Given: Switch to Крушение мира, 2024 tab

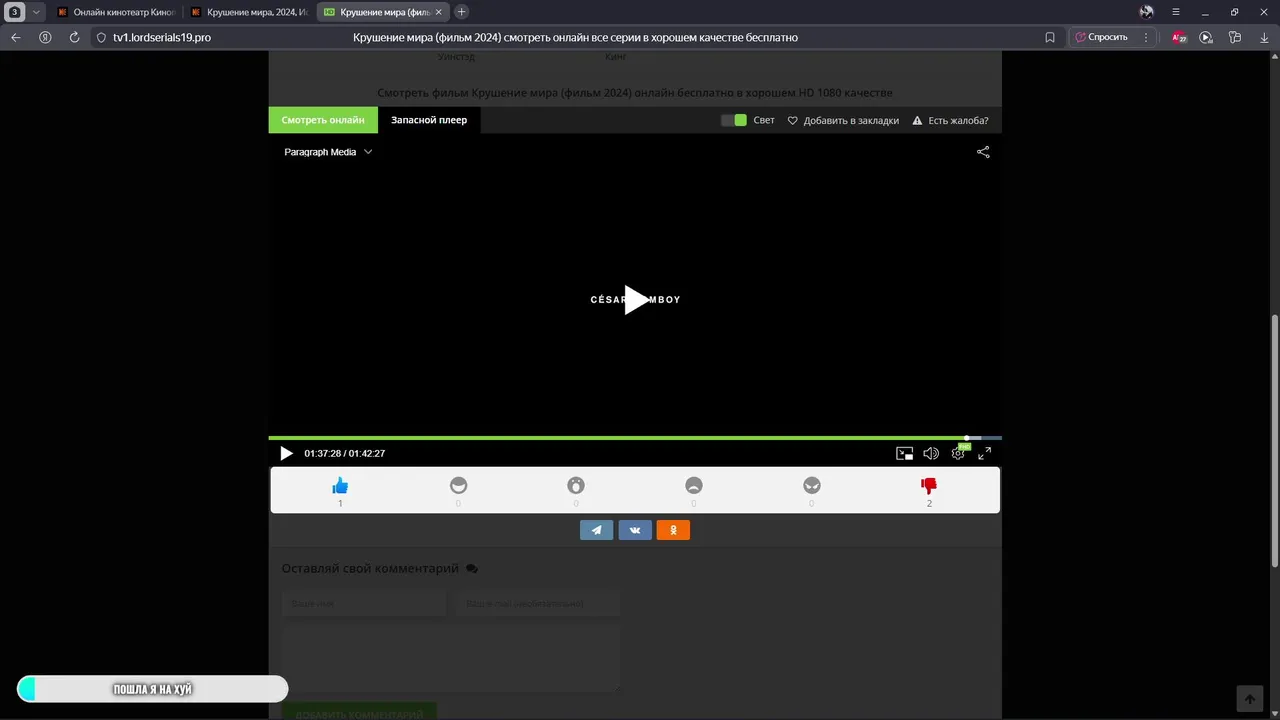Looking at the screenshot, I should [x=250, y=12].
